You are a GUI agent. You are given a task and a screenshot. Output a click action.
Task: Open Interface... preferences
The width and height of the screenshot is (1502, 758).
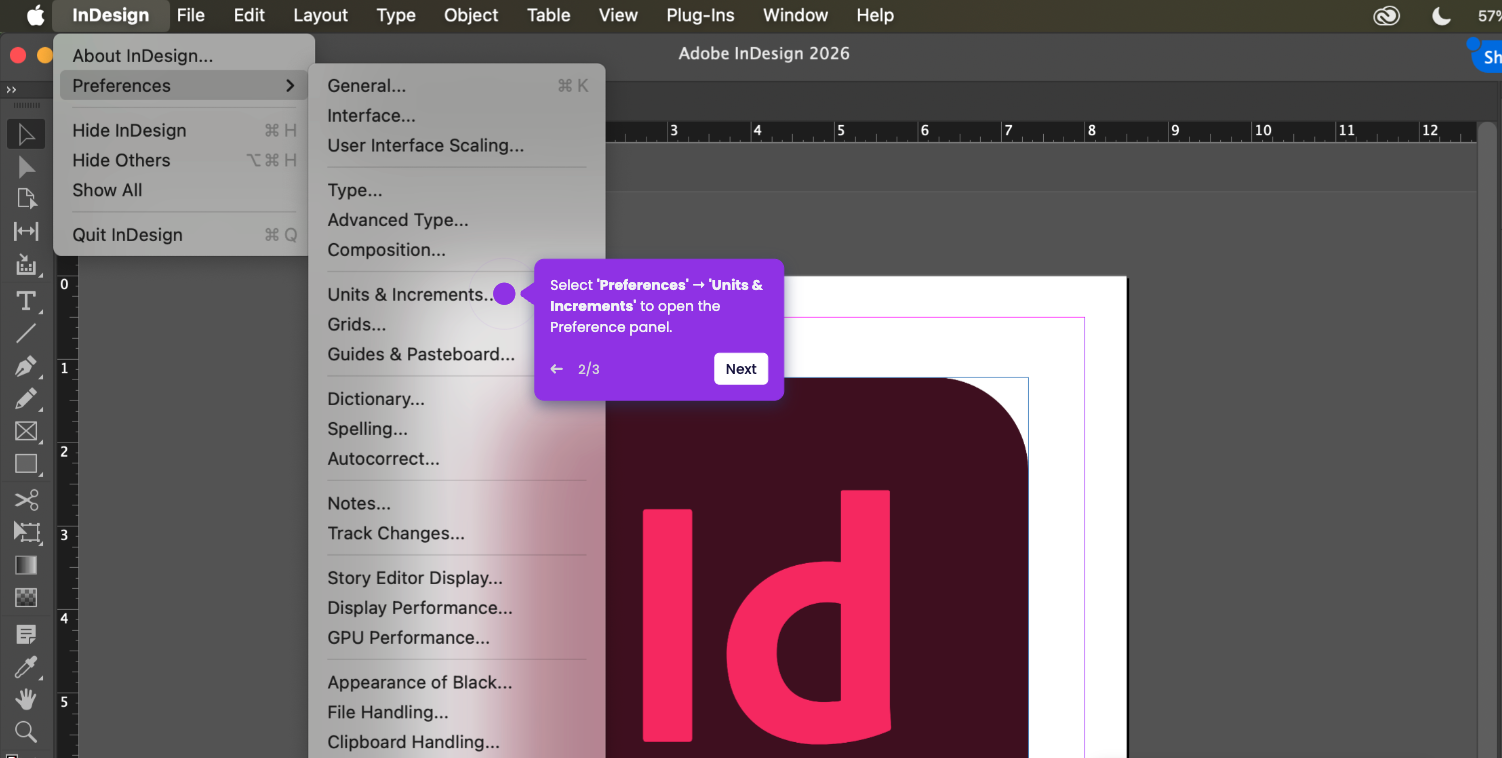pyautogui.click(x=457, y=116)
